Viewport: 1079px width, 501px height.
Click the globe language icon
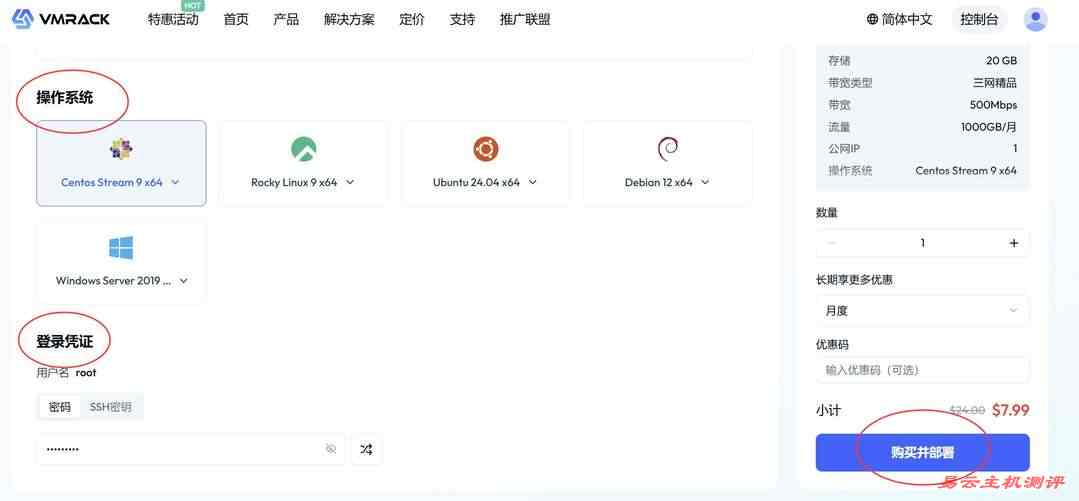click(873, 19)
